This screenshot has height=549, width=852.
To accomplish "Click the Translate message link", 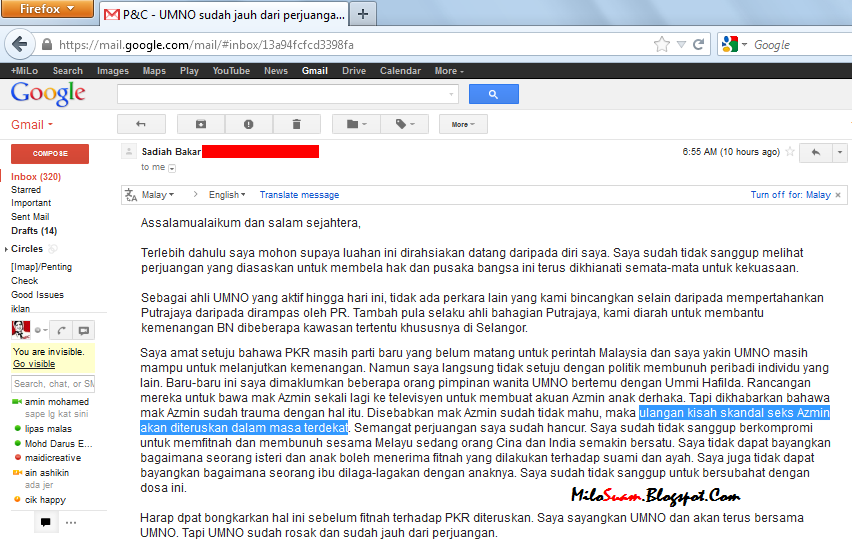I will point(299,195).
